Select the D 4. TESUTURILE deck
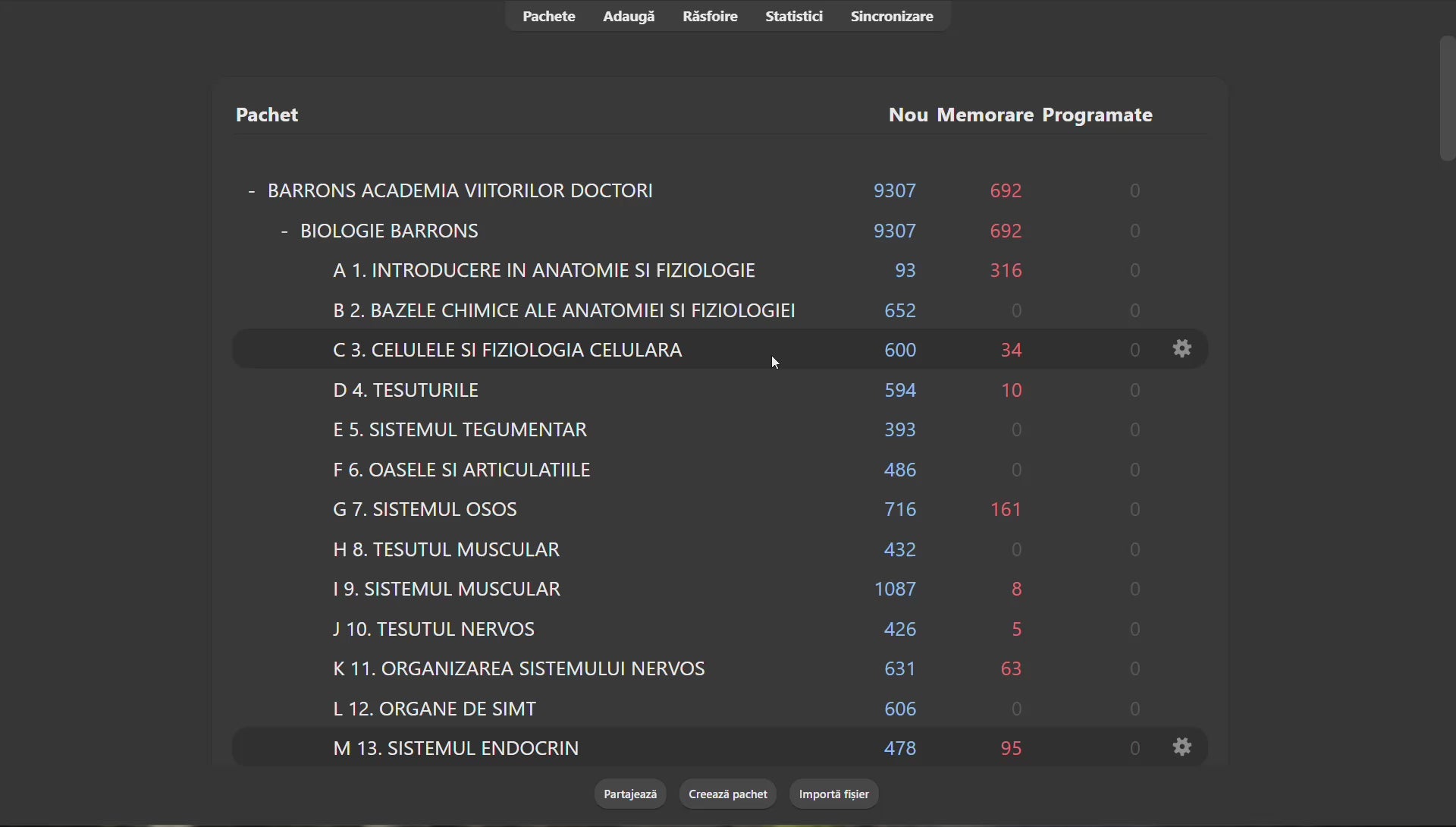 pos(406,391)
